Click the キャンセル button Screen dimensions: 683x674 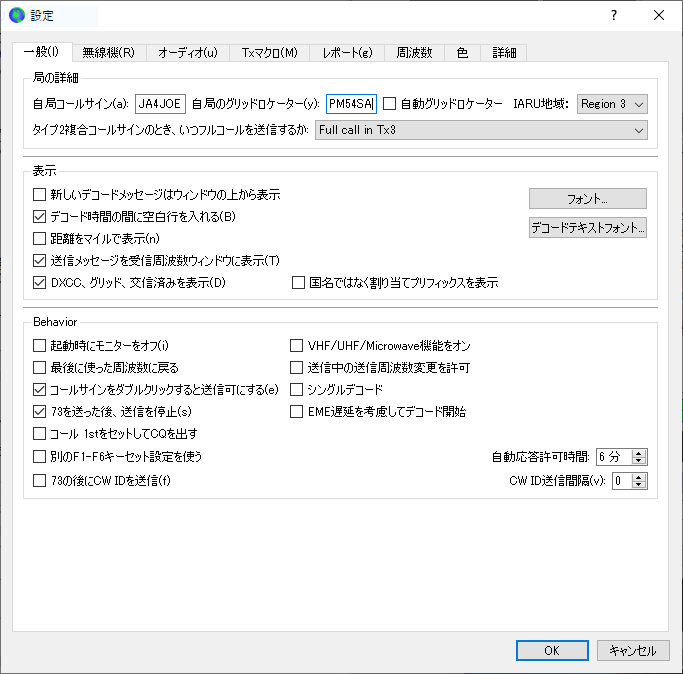[x=633, y=650]
